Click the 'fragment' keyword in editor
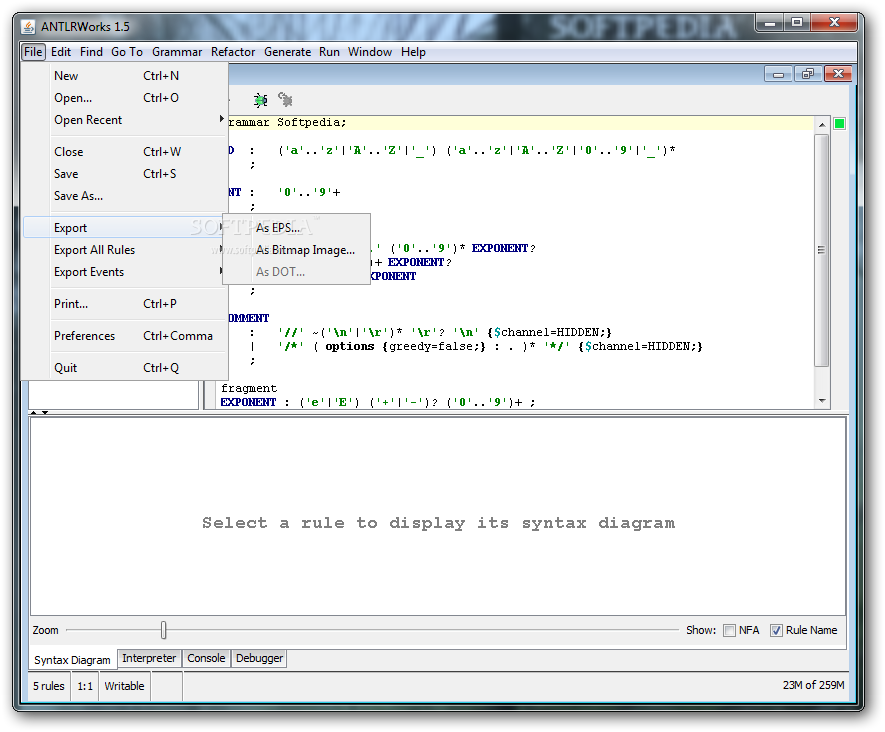 [249, 388]
